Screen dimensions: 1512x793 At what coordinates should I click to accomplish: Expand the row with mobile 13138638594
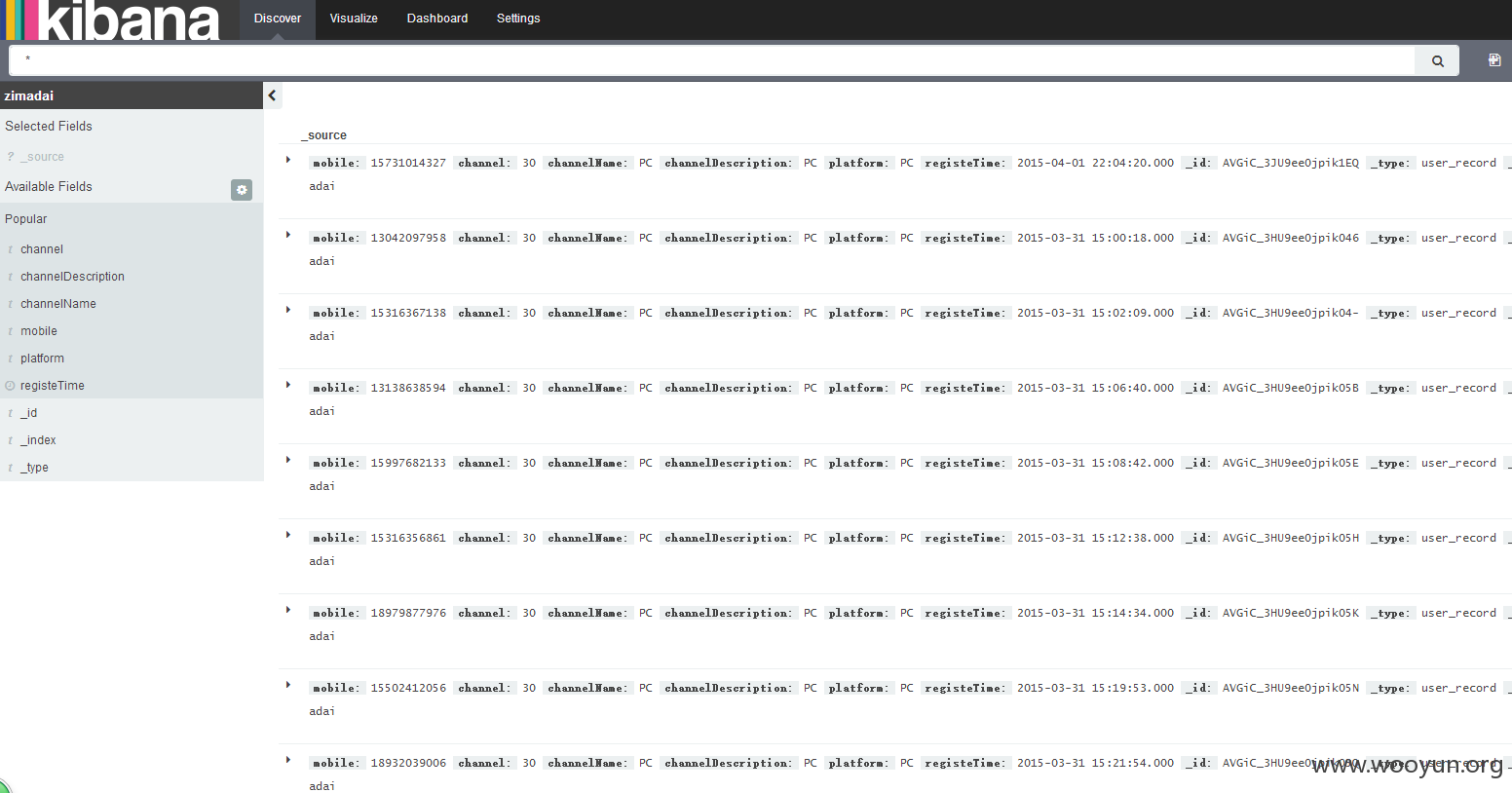coord(288,385)
